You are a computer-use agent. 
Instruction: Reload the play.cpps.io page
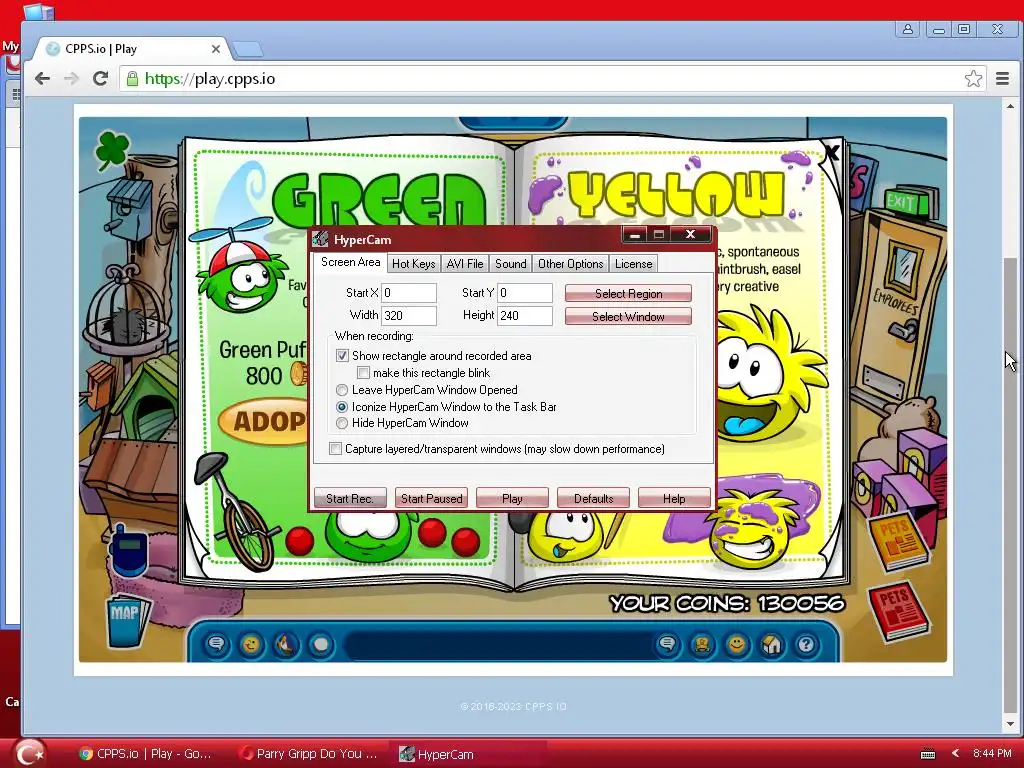point(100,78)
